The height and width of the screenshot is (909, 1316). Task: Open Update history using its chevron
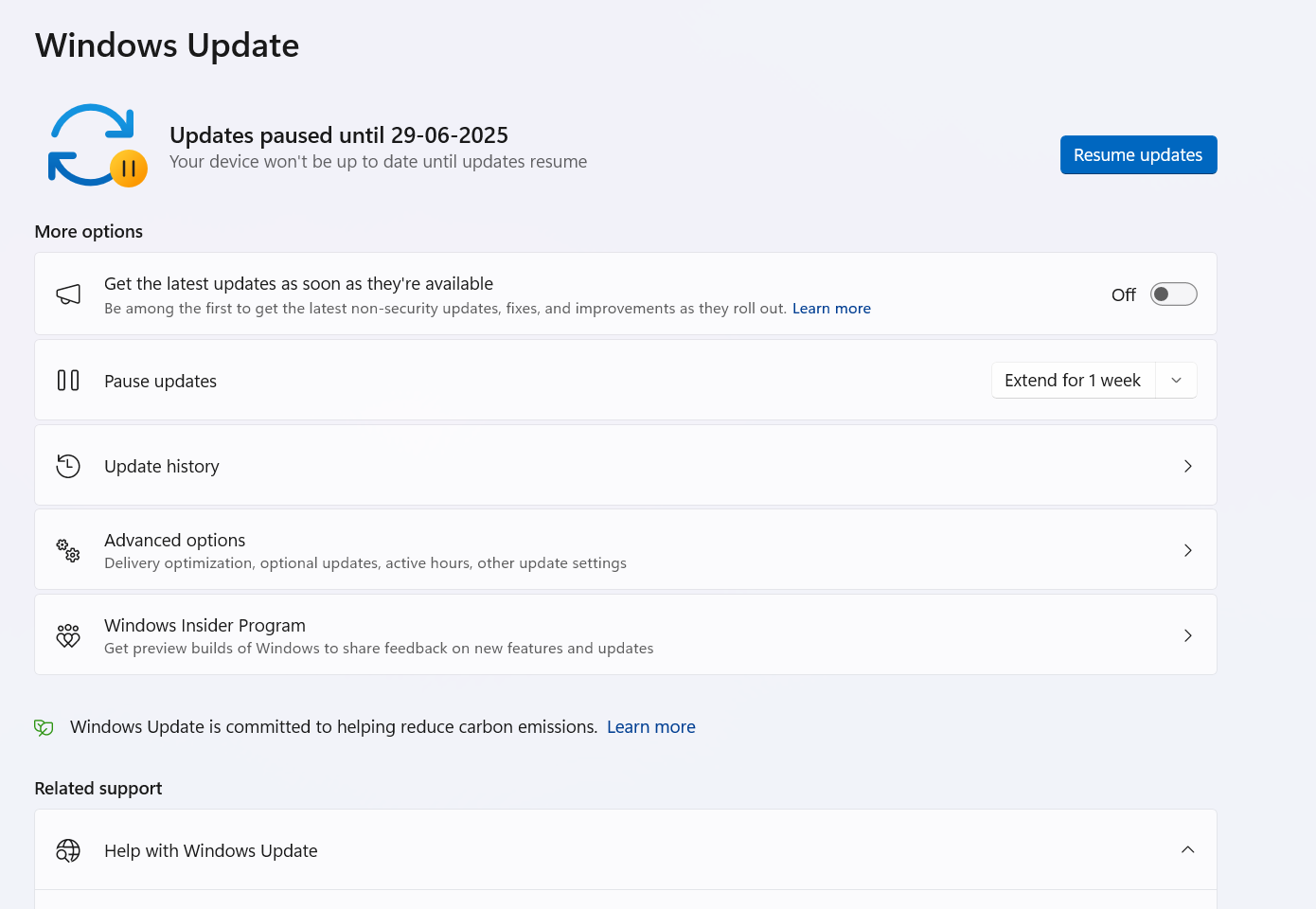coord(1187,466)
